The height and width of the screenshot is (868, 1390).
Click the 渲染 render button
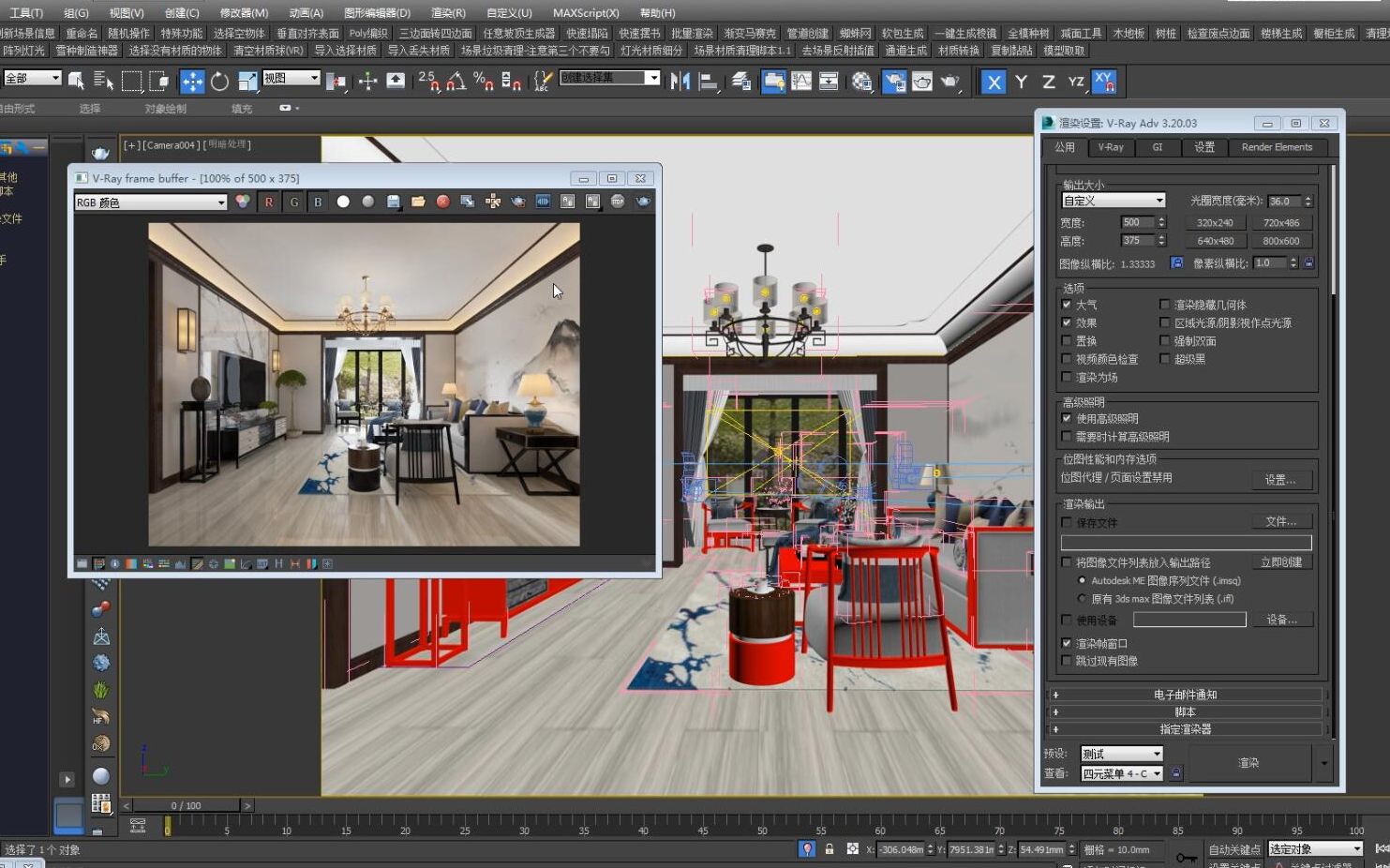tap(1248, 763)
